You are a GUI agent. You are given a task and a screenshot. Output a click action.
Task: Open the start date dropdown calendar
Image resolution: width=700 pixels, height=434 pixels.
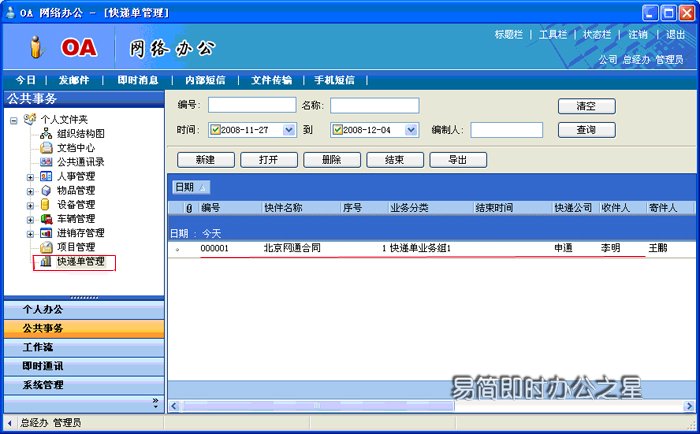click(289, 130)
